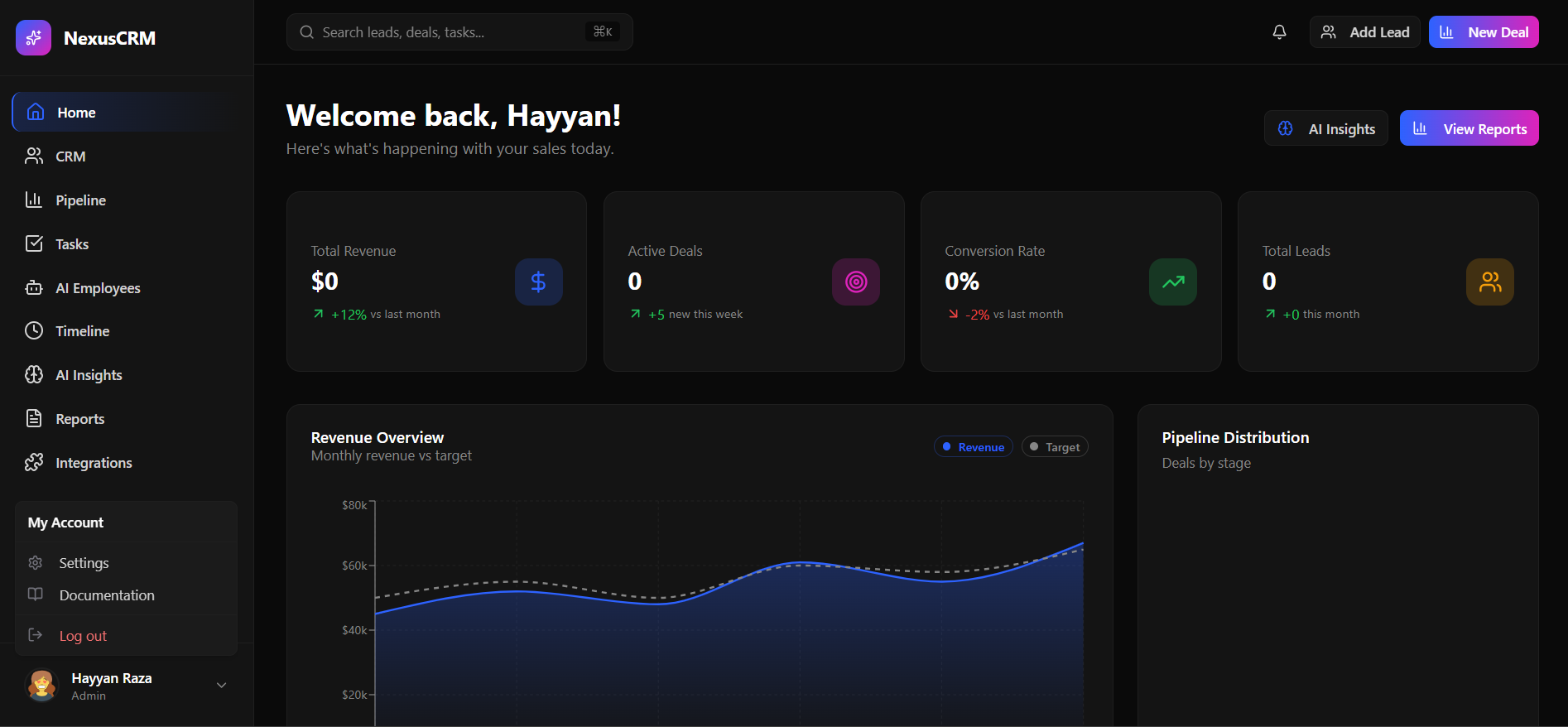Click the ⌘K shortcut badge in search
Image resolution: width=1568 pixels, height=727 pixels.
click(603, 31)
